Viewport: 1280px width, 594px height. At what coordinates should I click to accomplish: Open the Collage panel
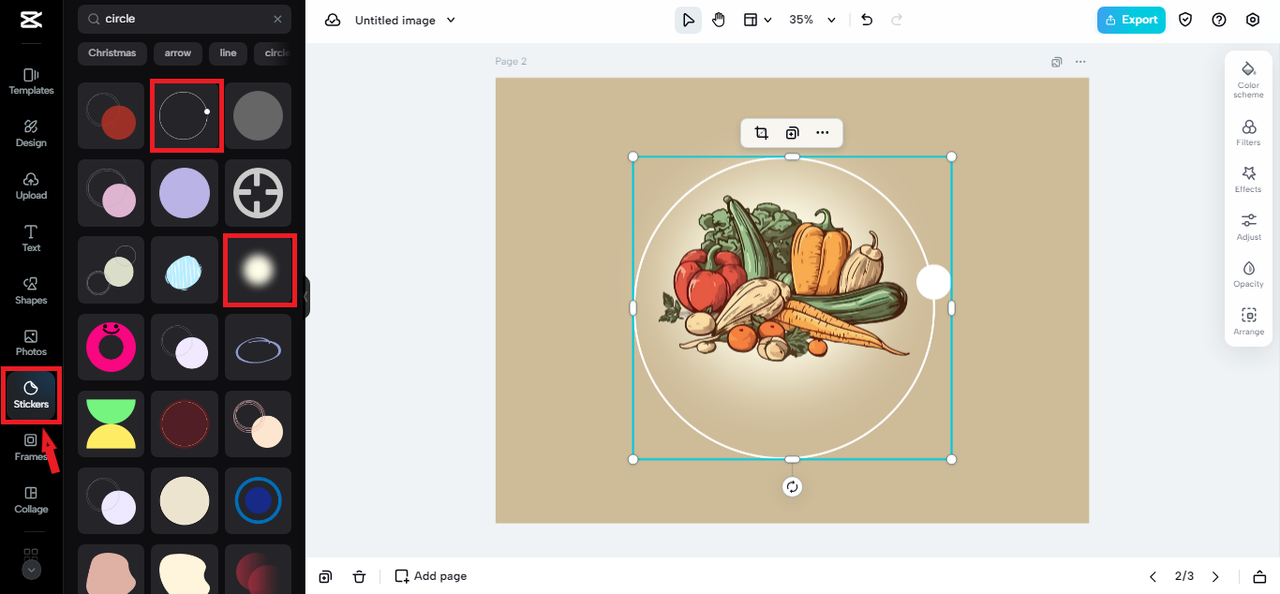[x=31, y=500]
